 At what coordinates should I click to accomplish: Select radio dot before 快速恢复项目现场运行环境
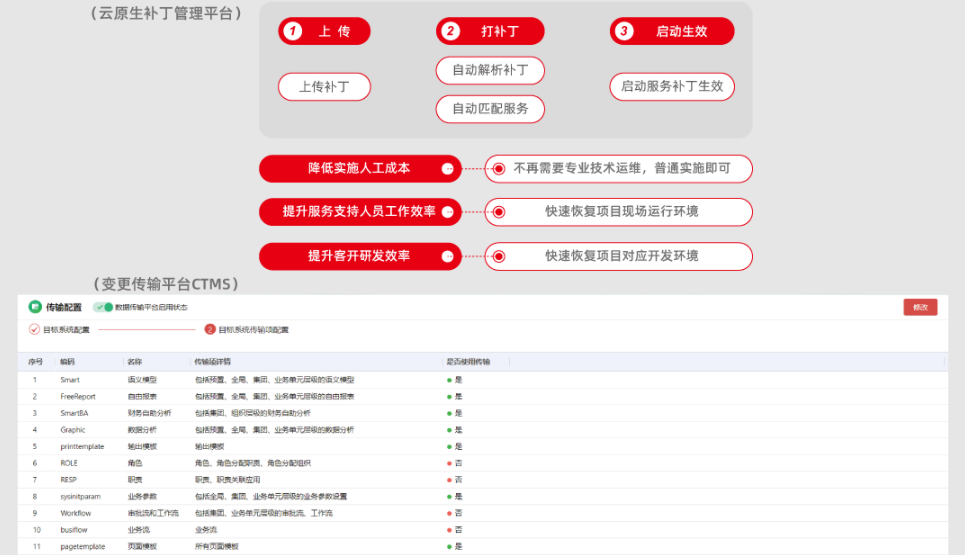498,212
